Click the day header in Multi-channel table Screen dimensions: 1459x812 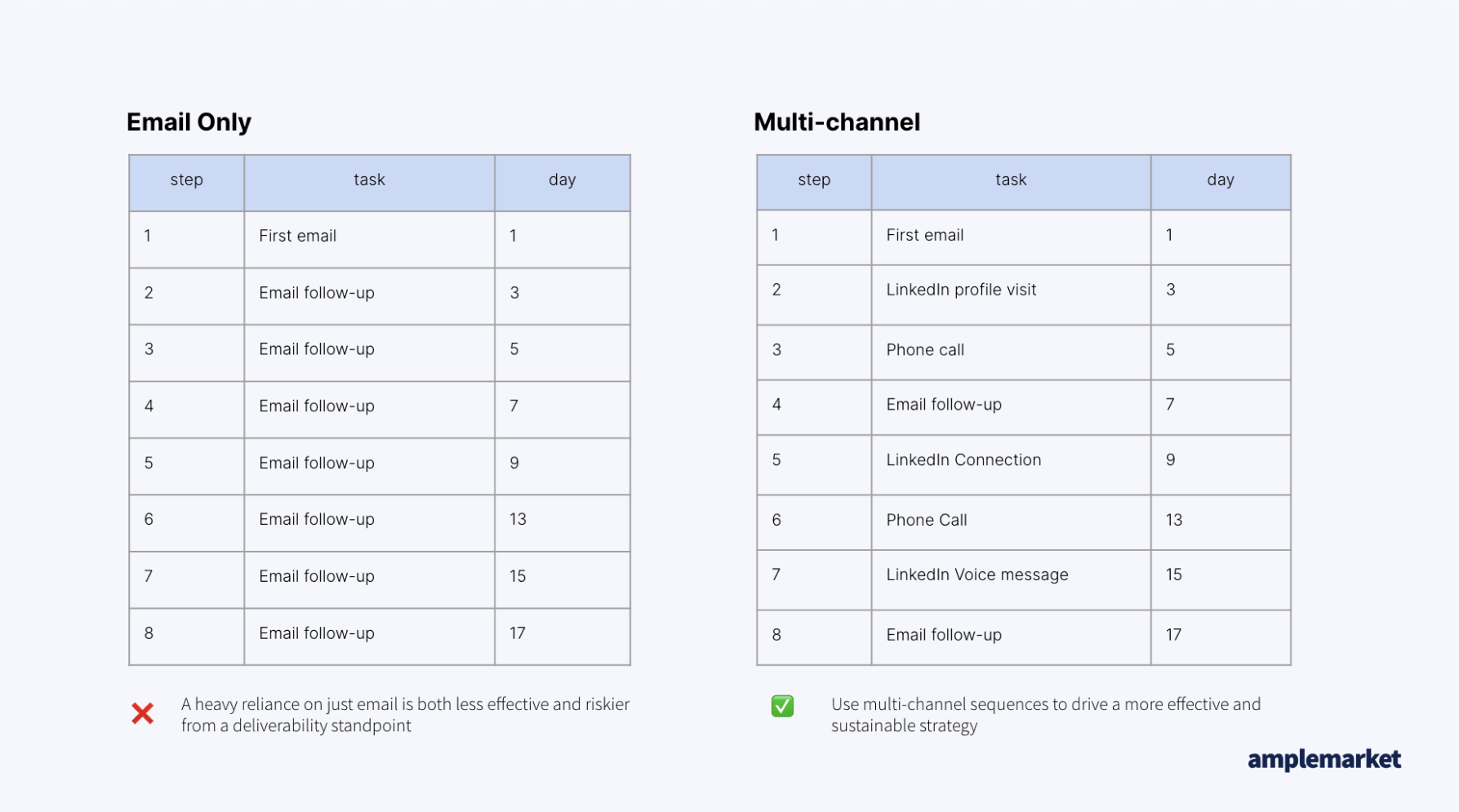coord(1221,182)
